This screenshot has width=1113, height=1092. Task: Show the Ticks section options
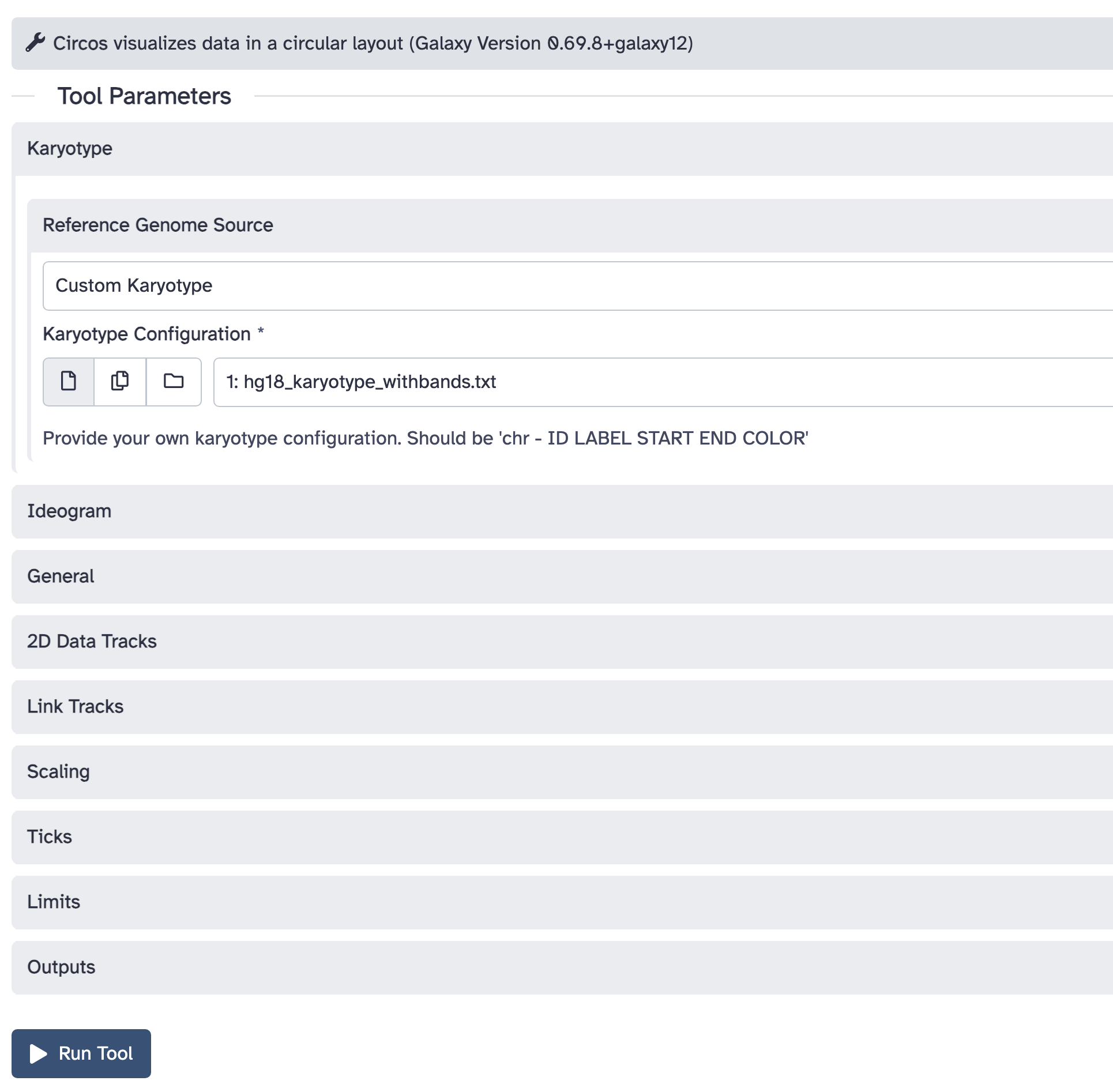tap(562, 837)
